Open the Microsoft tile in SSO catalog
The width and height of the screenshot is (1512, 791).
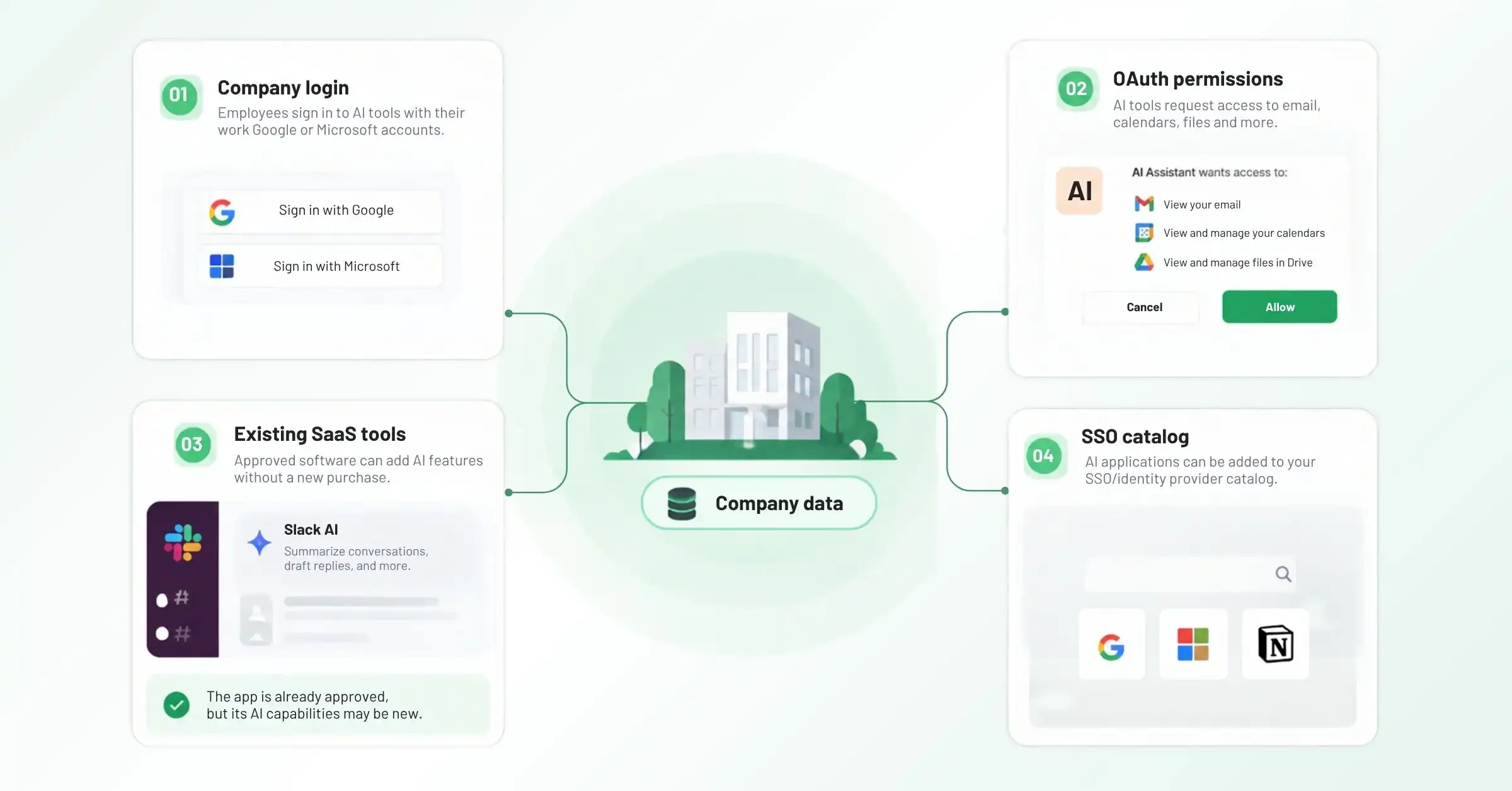[1193, 644]
